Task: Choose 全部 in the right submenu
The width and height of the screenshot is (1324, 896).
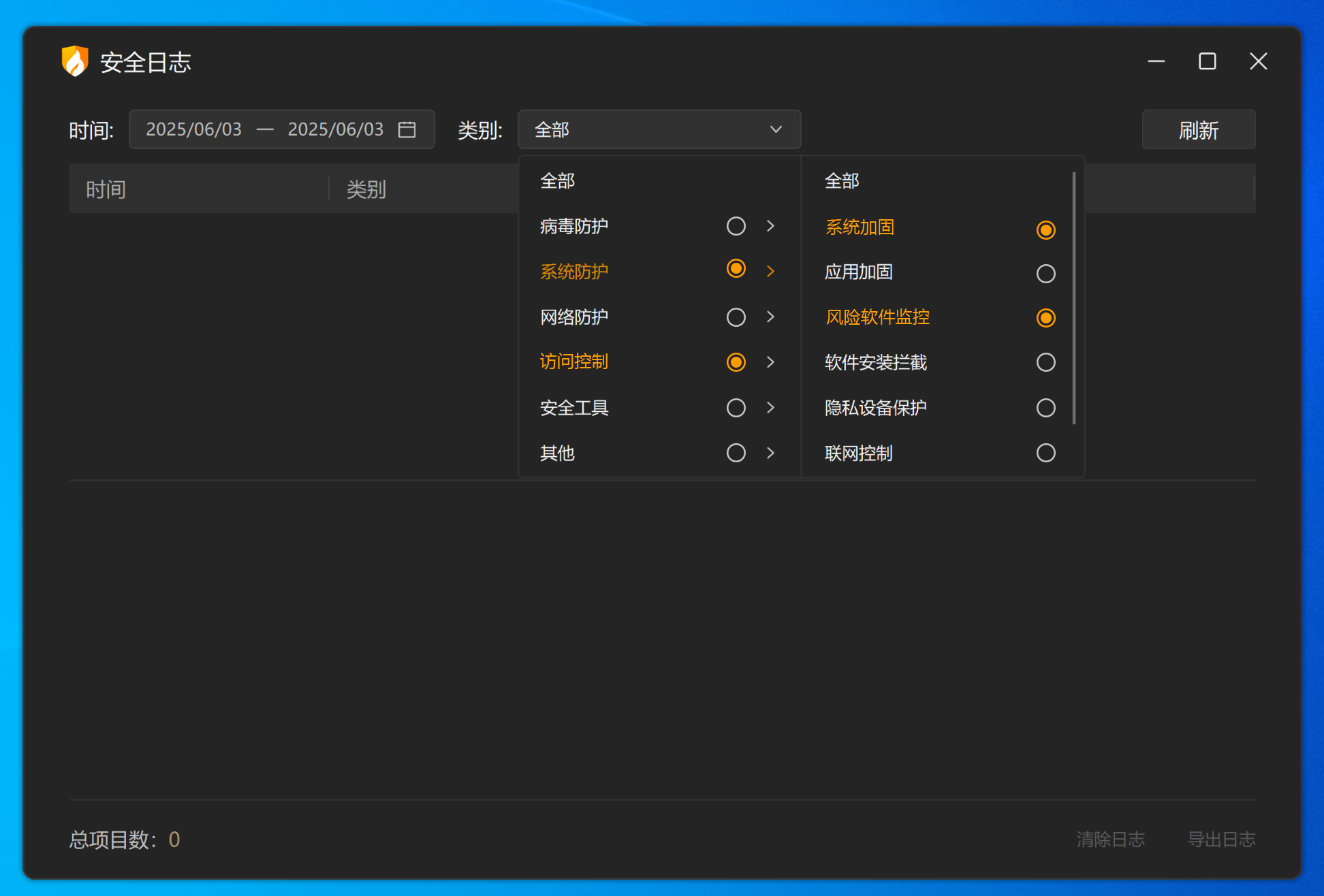Action: (842, 181)
